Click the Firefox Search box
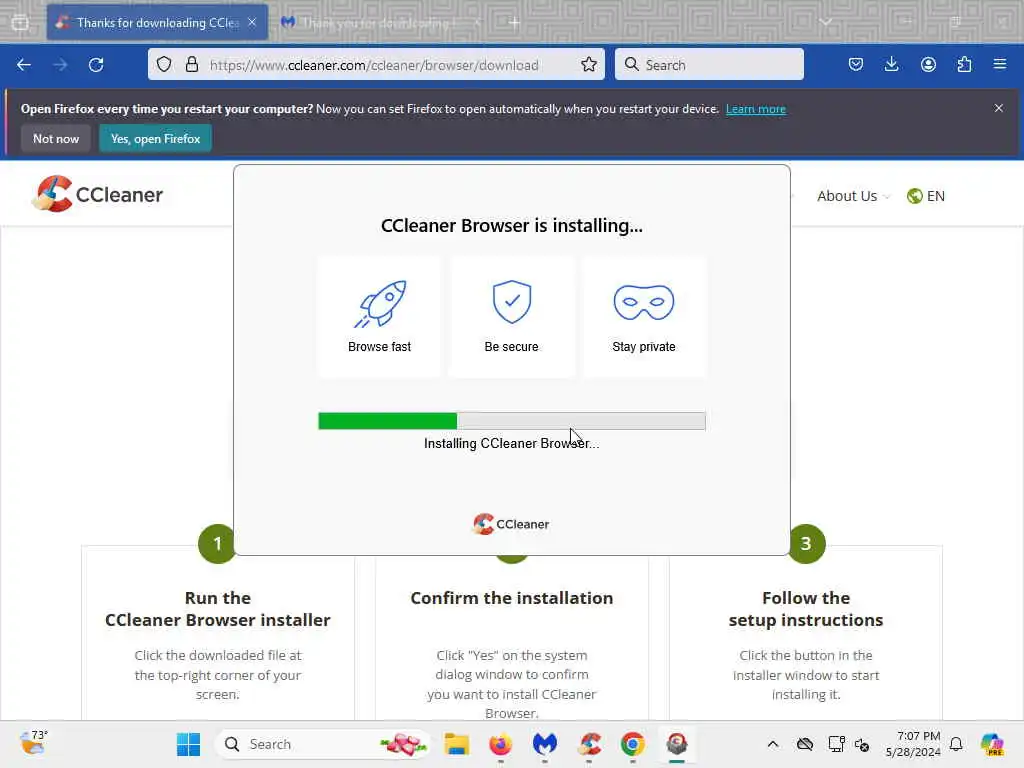 click(709, 64)
